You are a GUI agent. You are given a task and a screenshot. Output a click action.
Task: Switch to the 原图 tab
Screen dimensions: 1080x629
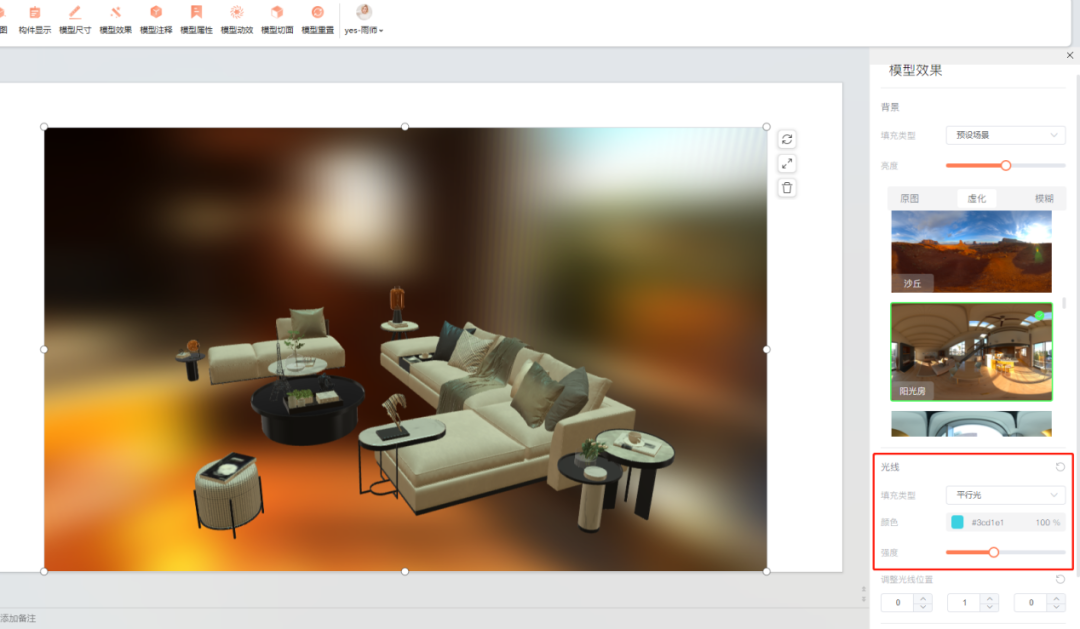pyautogui.click(x=909, y=198)
